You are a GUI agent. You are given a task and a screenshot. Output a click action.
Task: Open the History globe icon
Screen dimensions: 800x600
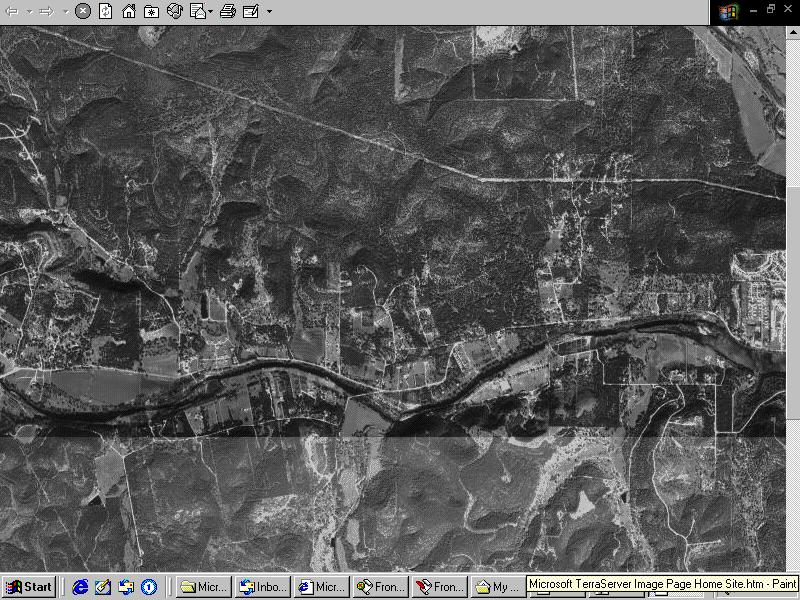[x=174, y=12]
